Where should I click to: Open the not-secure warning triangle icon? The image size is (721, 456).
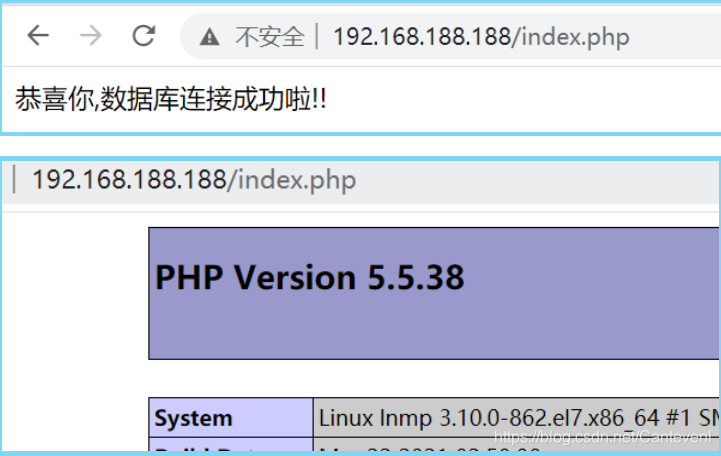[x=209, y=37]
